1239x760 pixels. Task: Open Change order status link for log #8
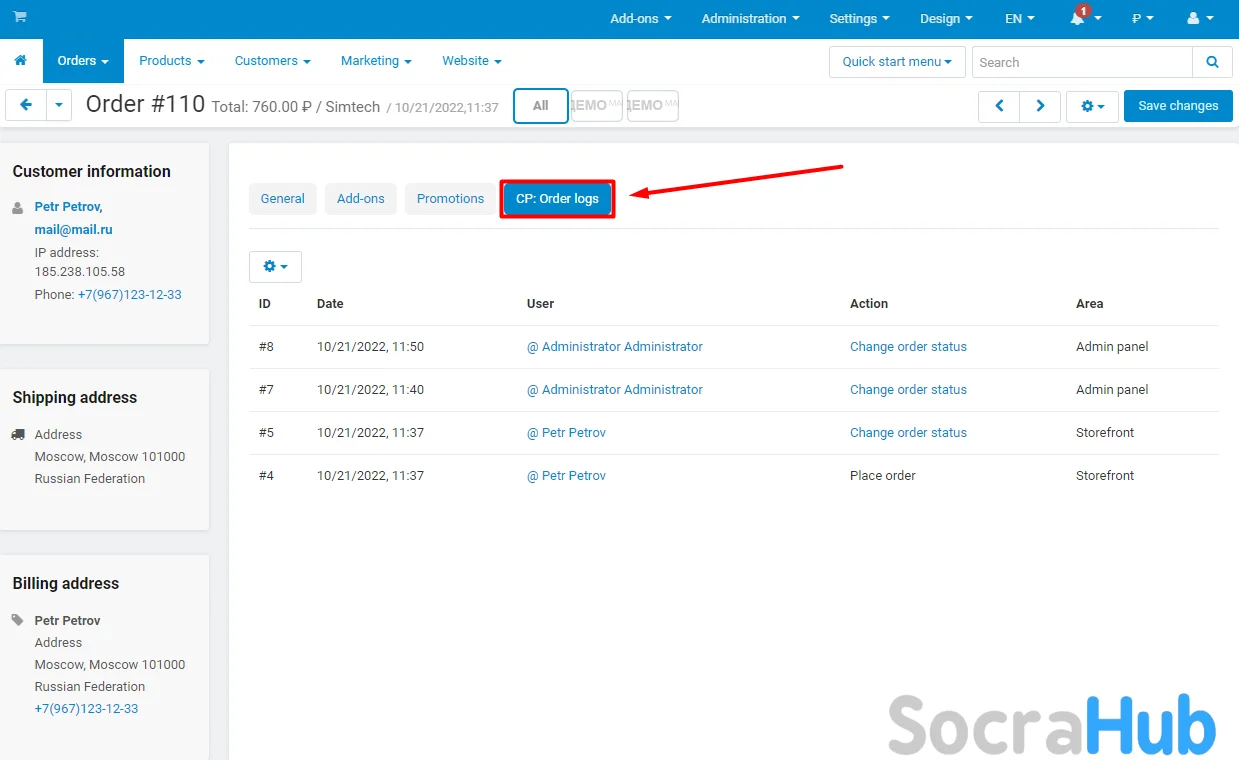point(908,347)
